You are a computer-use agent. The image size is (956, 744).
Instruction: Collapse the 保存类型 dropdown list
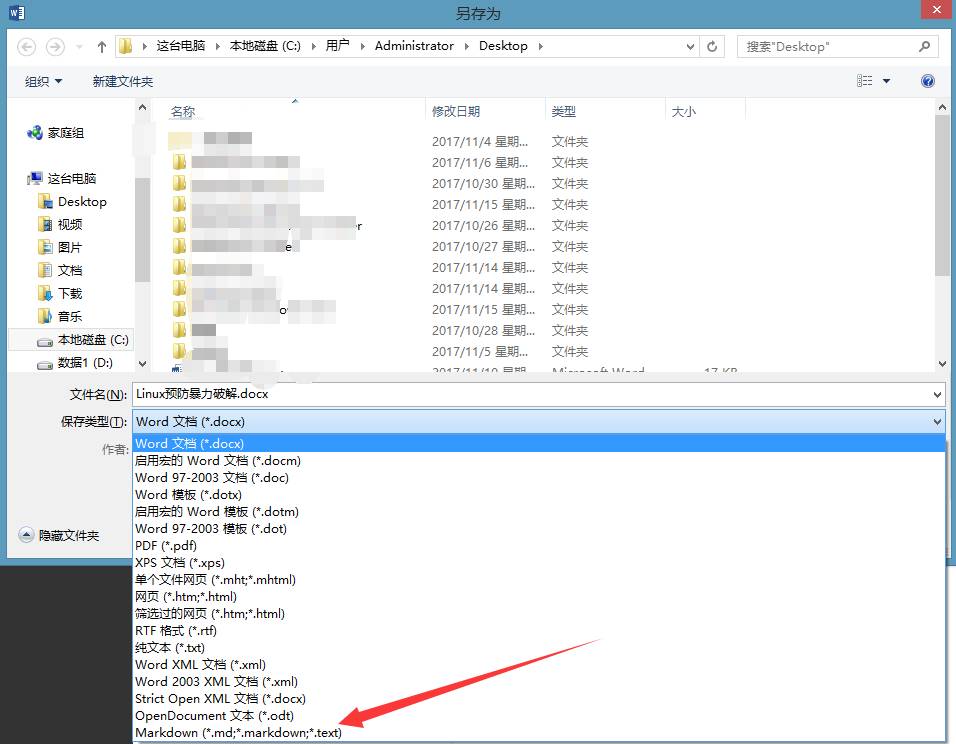point(937,421)
